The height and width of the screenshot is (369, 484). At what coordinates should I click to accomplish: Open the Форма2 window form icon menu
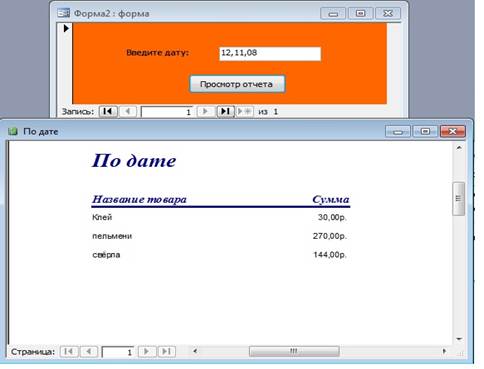pyautogui.click(x=63, y=13)
